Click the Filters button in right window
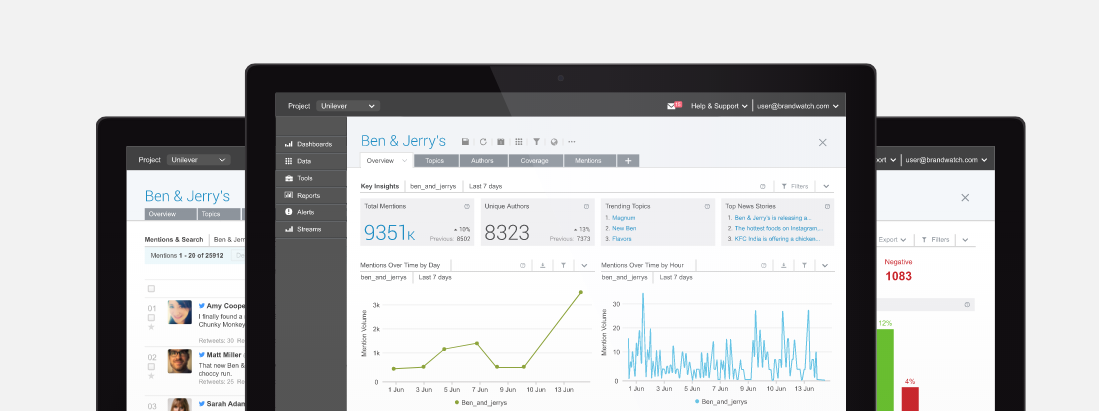The height and width of the screenshot is (411, 1099). [x=935, y=240]
